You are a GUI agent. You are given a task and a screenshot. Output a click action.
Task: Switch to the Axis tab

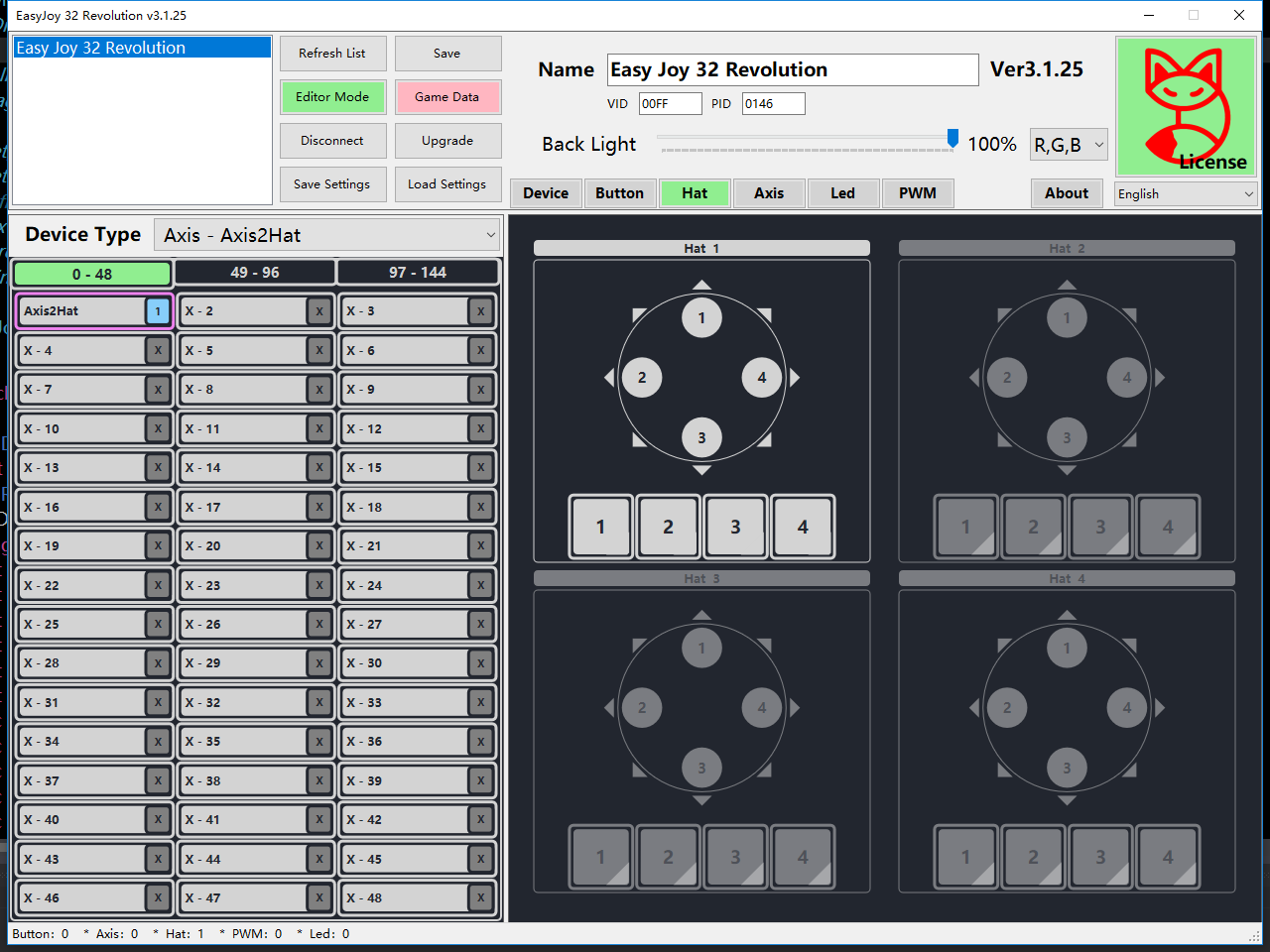pyautogui.click(x=769, y=193)
